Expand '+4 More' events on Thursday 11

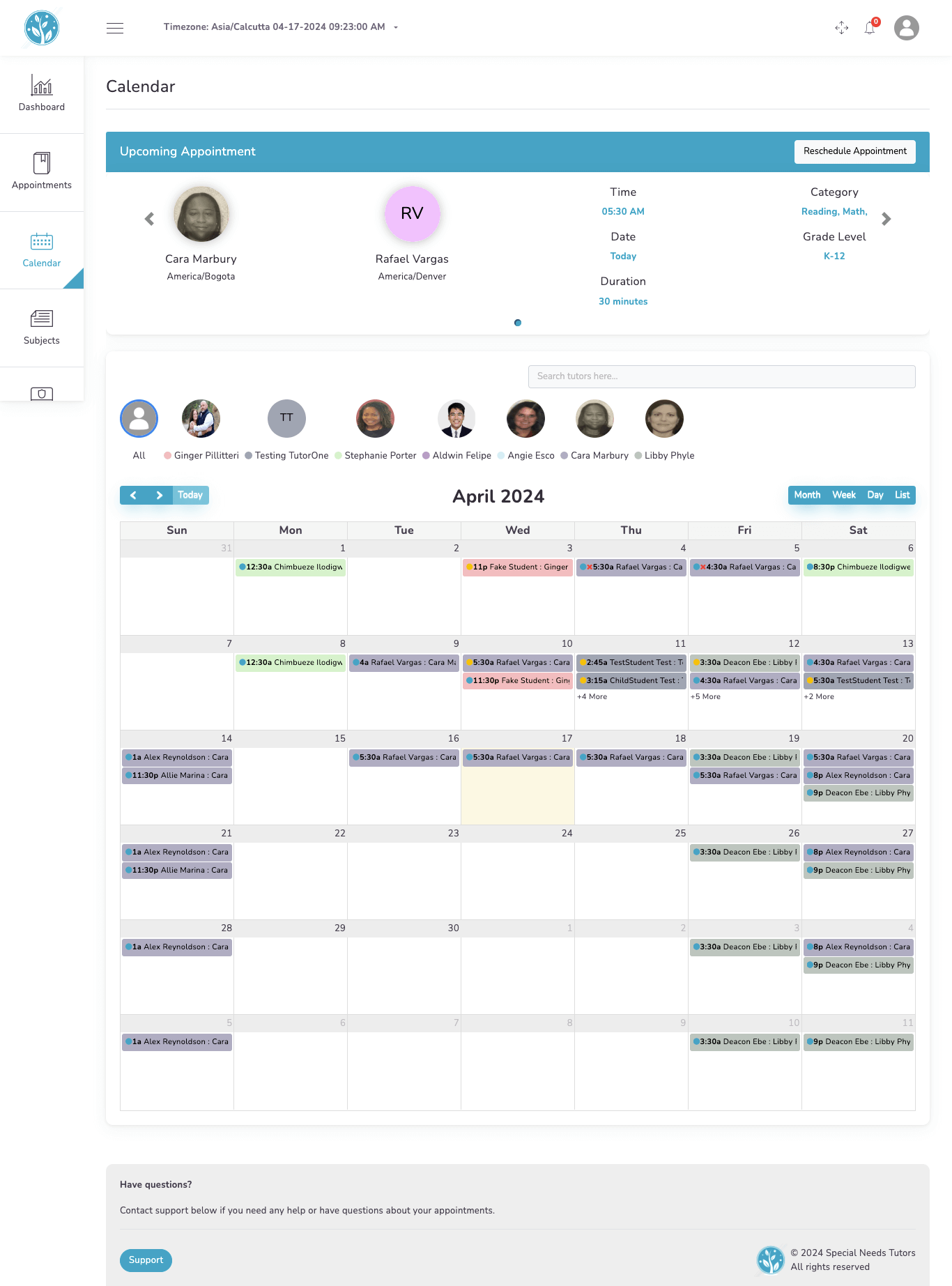[592, 697]
